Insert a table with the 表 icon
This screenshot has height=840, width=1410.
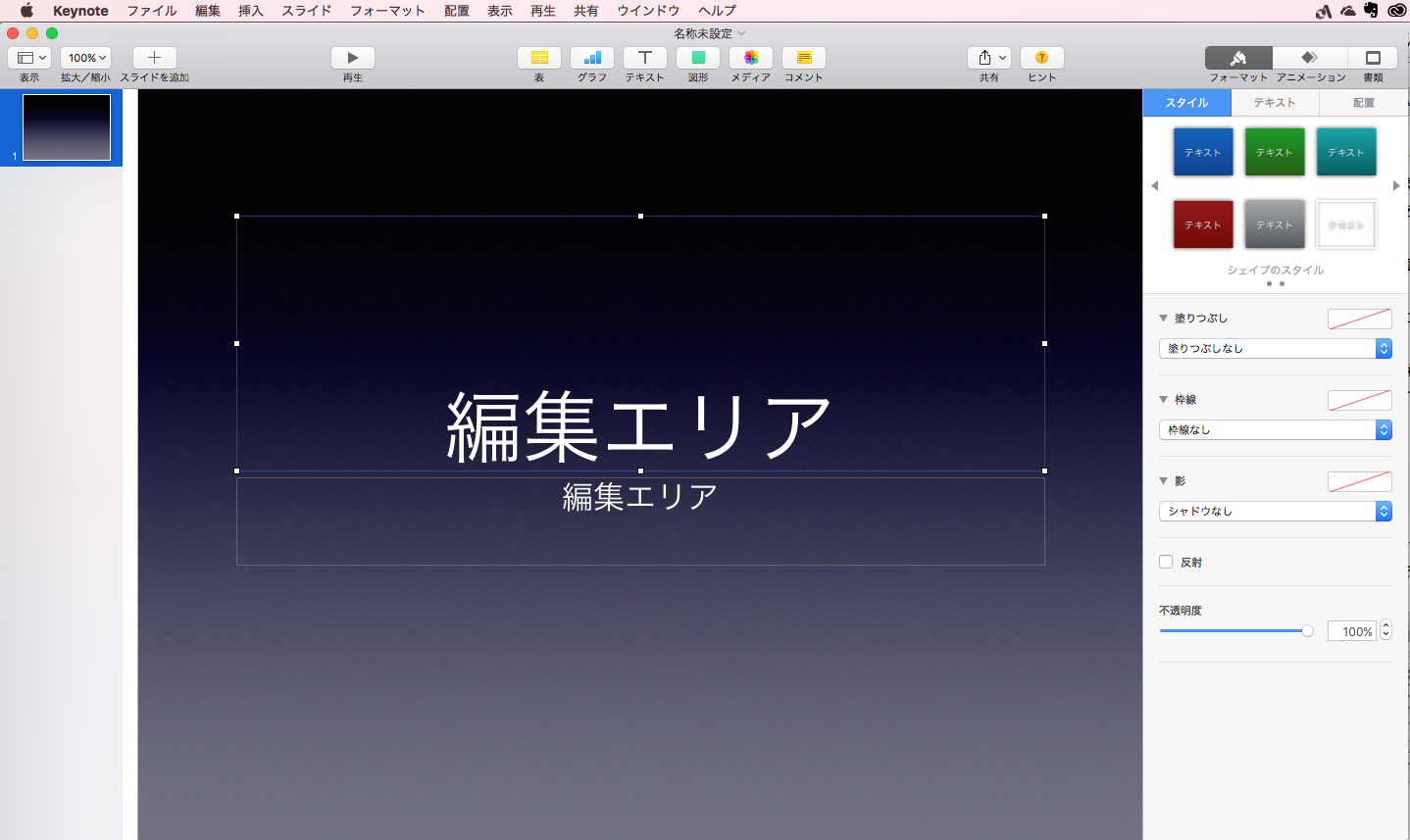click(539, 58)
